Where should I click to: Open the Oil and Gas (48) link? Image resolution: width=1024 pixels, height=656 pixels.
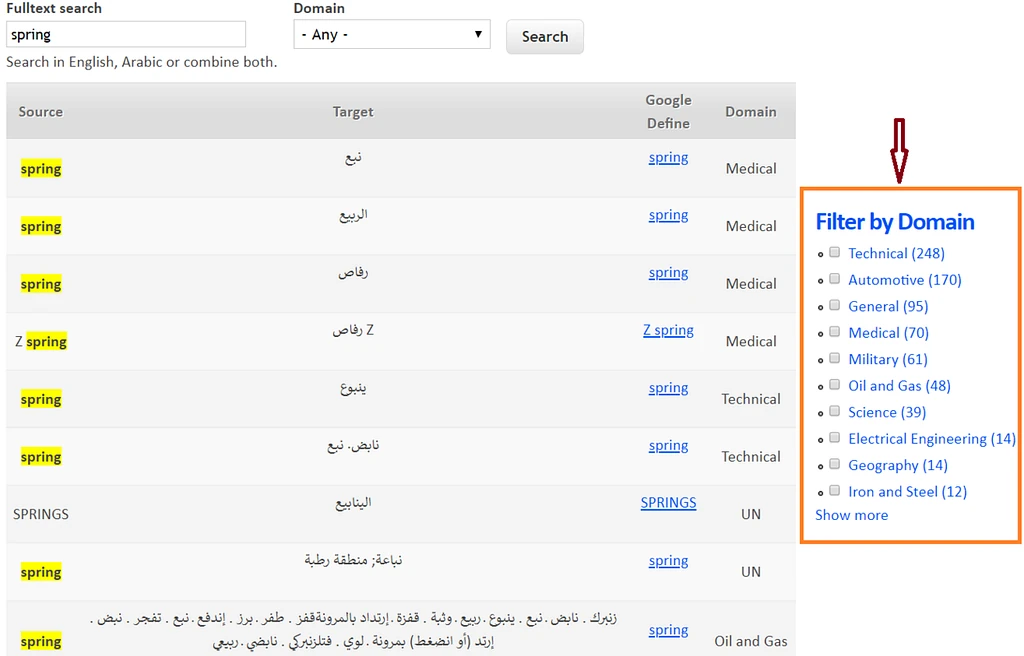899,386
